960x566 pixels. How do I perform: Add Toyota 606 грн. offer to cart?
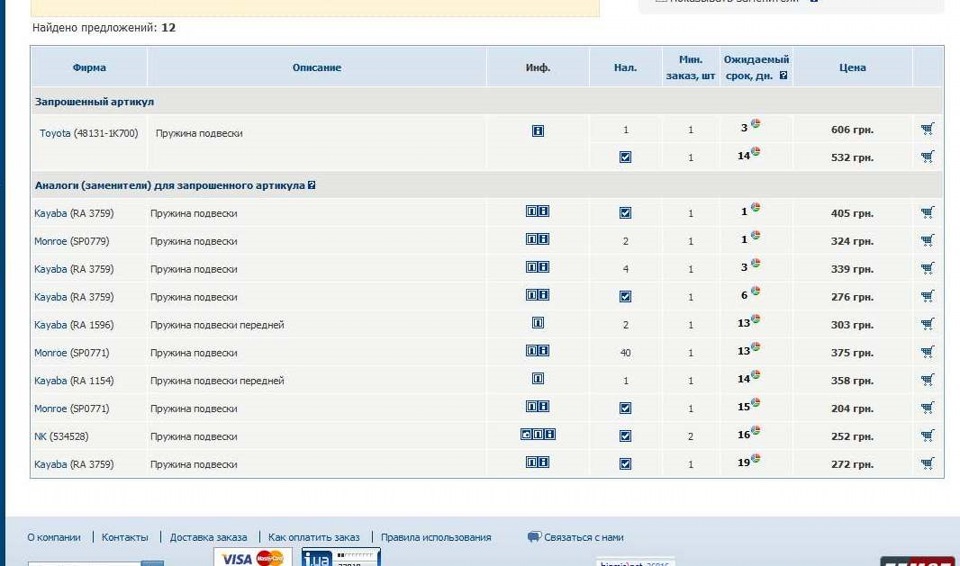(927, 129)
